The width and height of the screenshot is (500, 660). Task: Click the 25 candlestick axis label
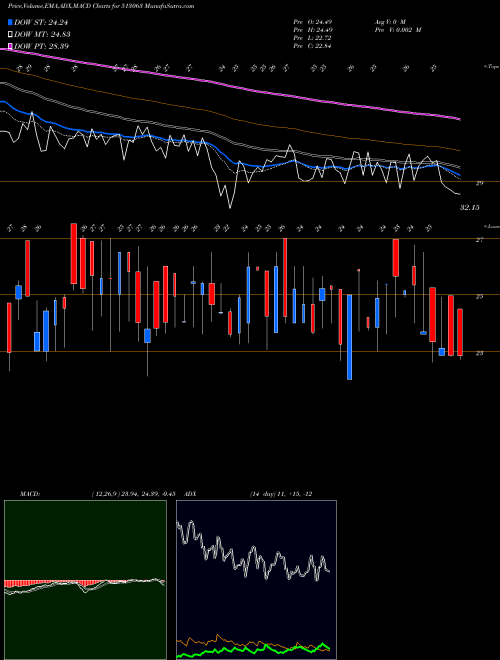point(479,296)
